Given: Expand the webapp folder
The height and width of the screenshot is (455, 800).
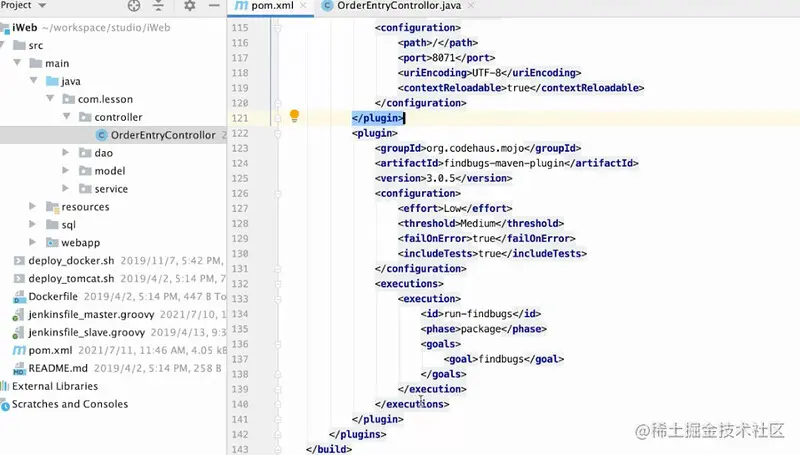Looking at the screenshot, I should (33, 241).
